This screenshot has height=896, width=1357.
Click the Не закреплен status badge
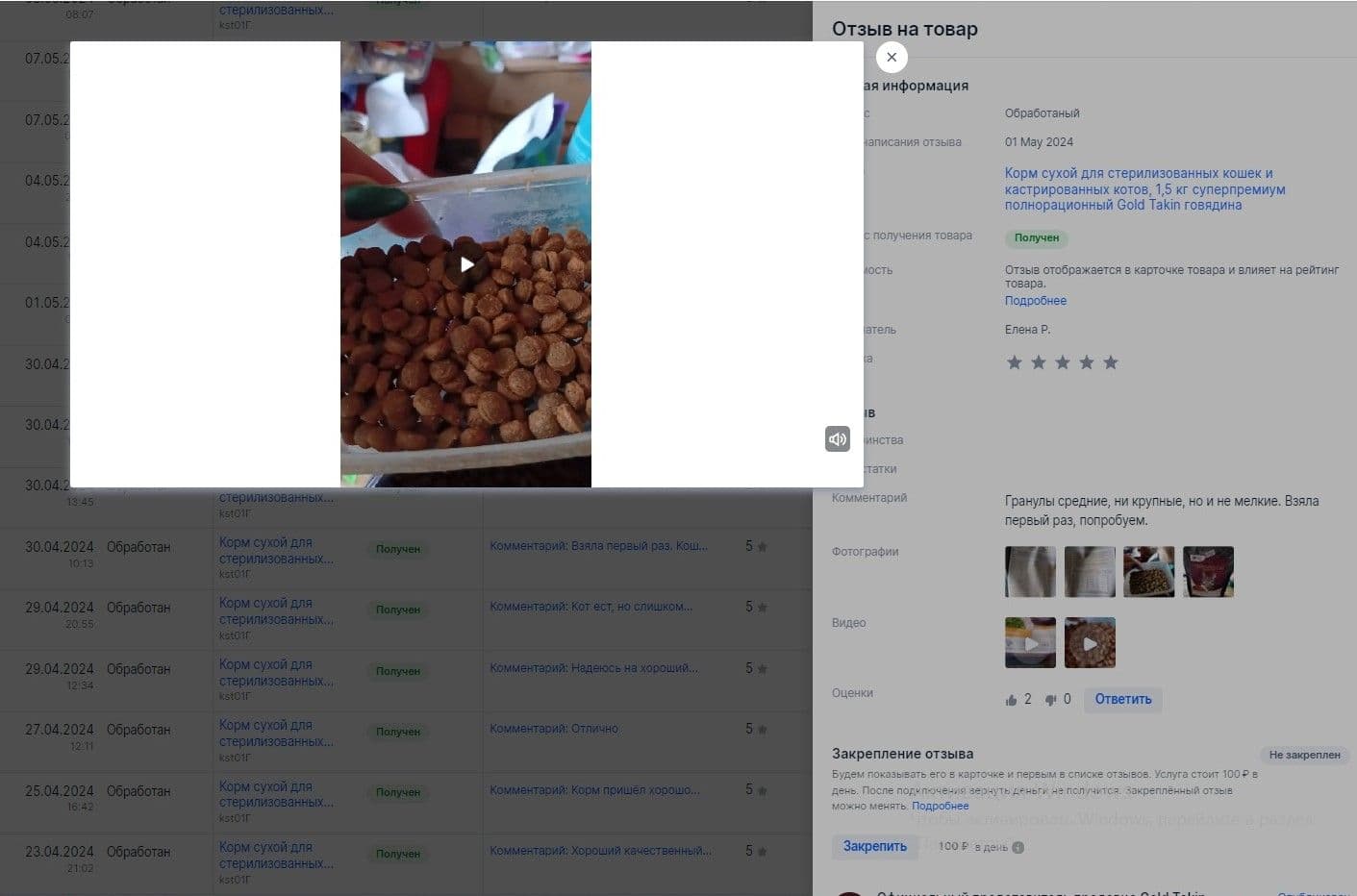coord(1304,755)
